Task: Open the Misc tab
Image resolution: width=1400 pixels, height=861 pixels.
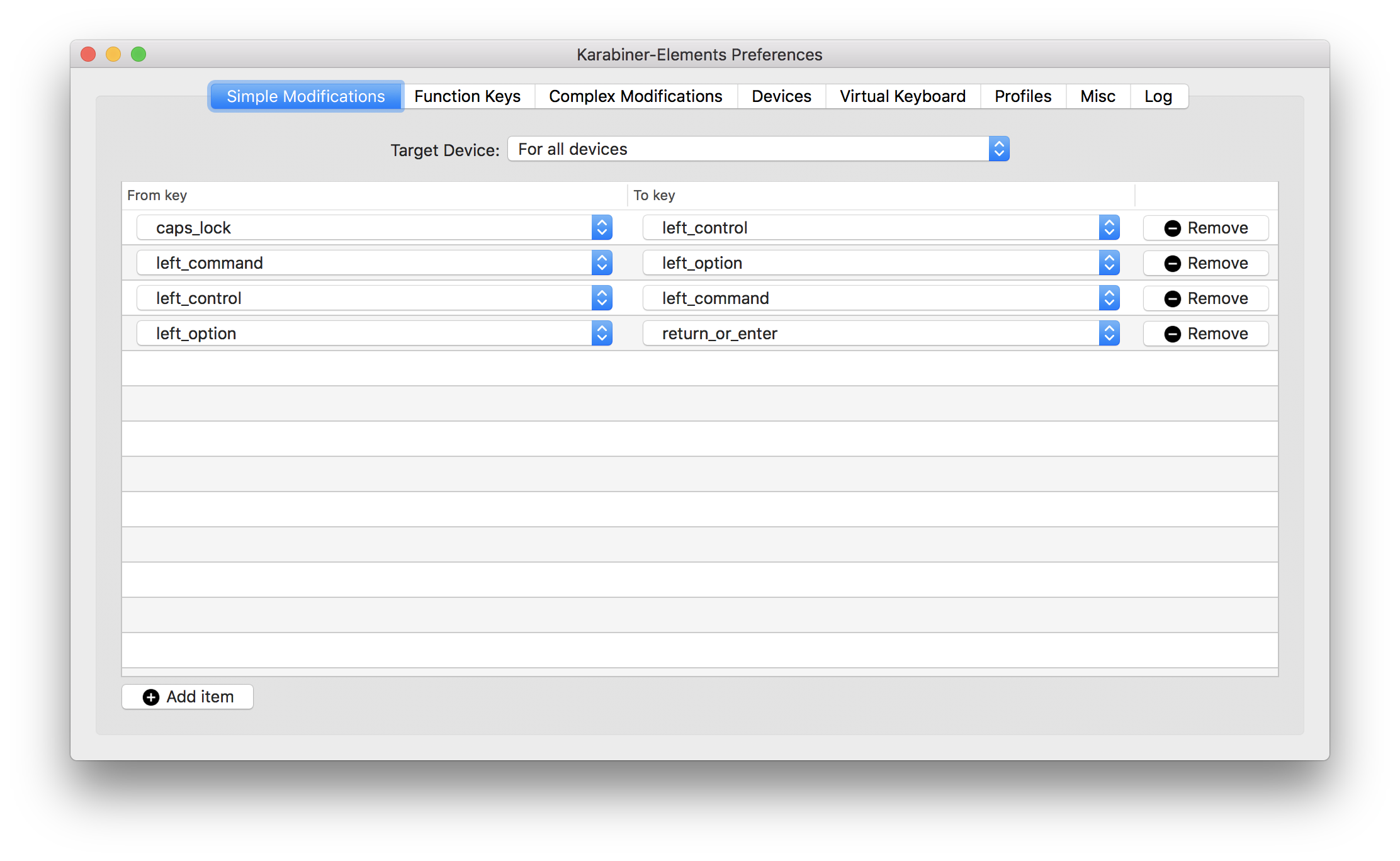Action: click(1098, 96)
